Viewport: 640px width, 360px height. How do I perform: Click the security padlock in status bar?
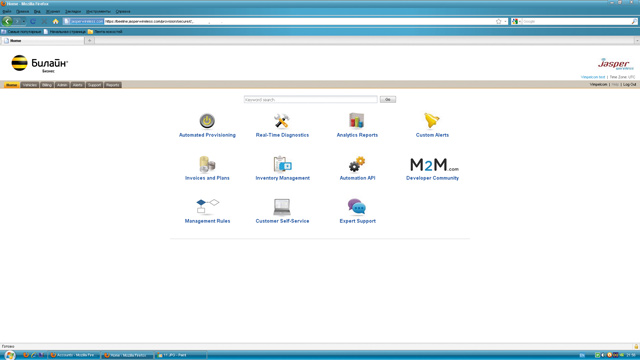pyautogui.click(x=636, y=346)
